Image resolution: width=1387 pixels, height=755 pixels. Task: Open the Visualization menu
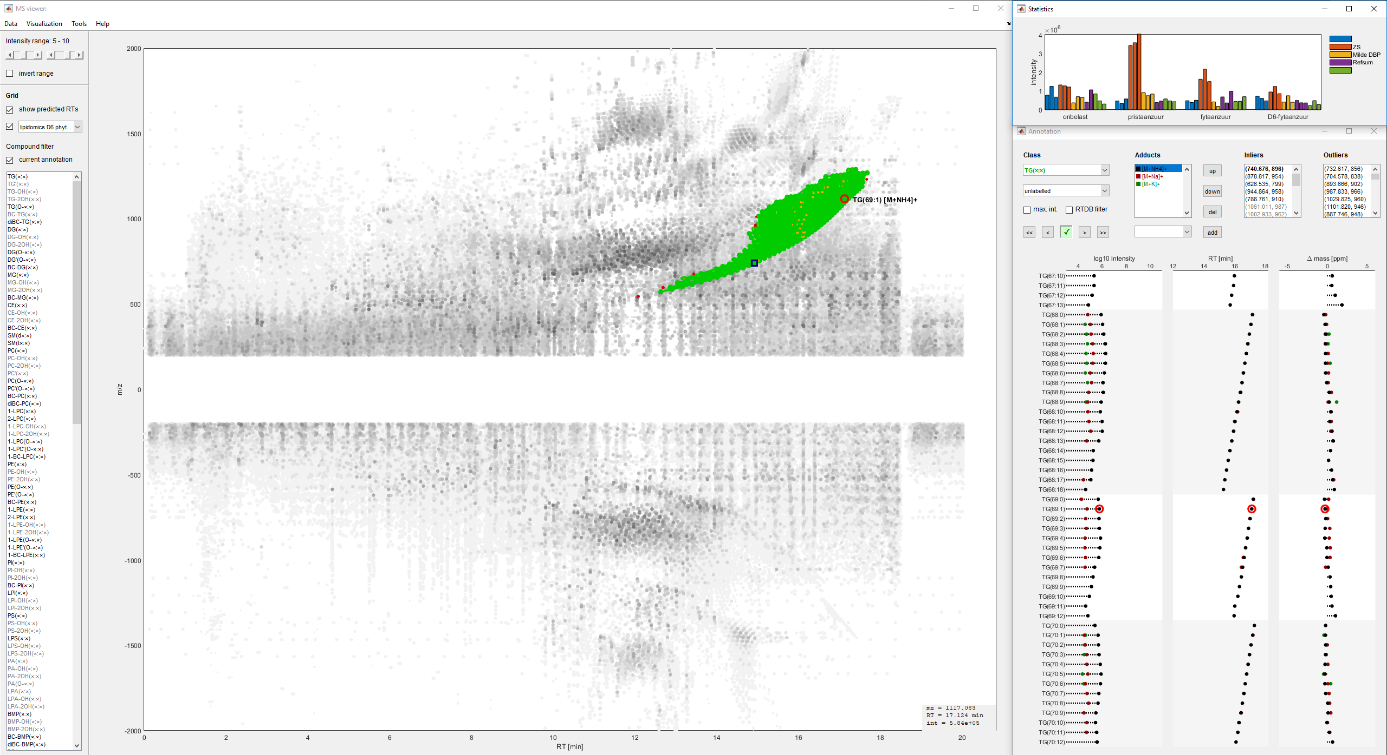pyautogui.click(x=44, y=23)
